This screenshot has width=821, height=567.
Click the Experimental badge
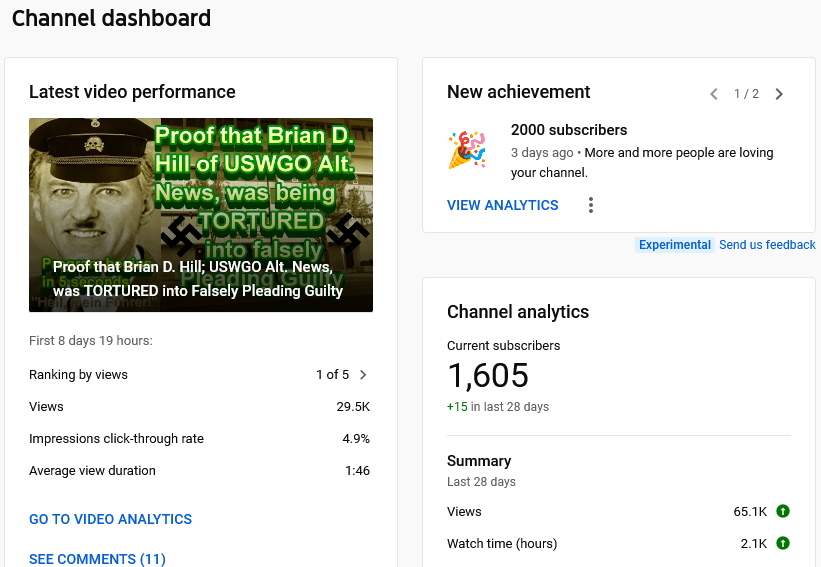[x=675, y=245]
